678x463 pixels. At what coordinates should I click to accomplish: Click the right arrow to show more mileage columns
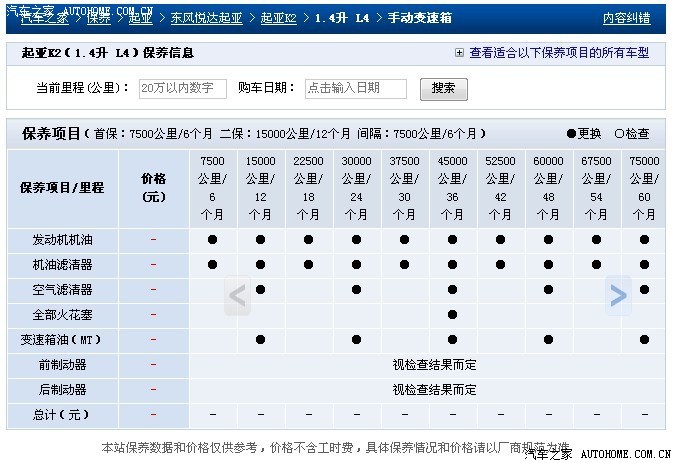pyautogui.click(x=618, y=296)
